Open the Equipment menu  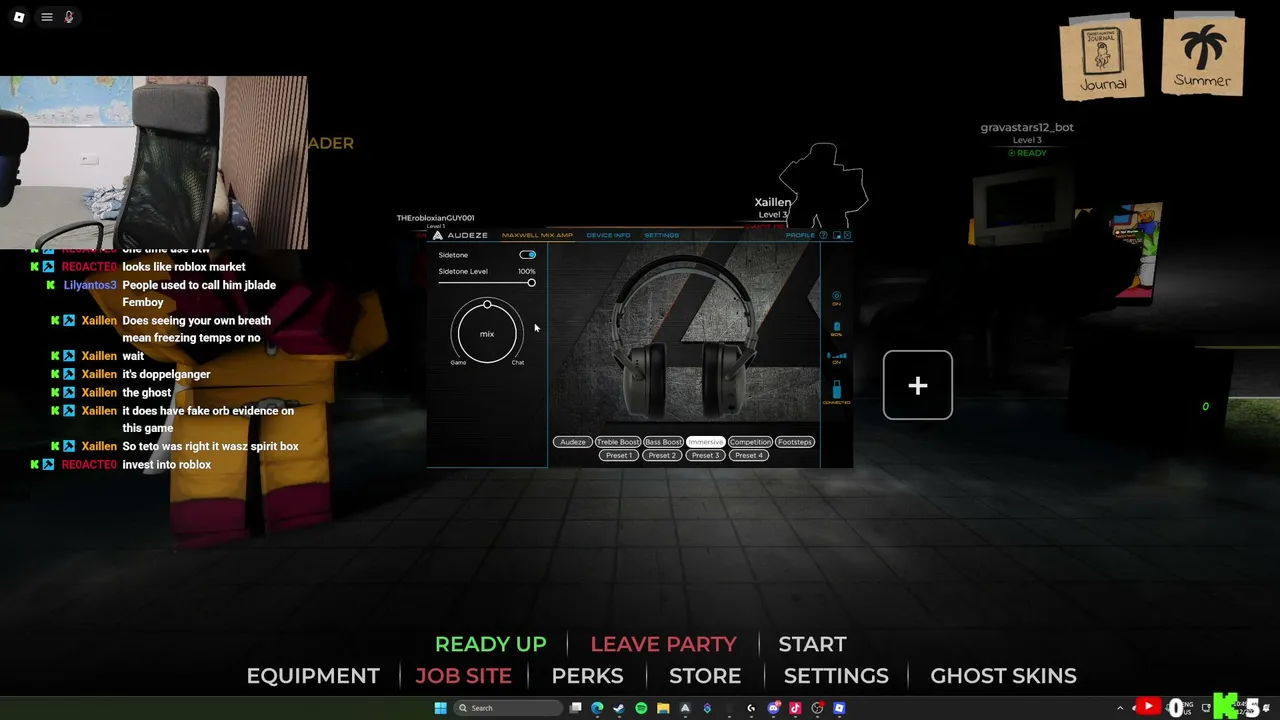tap(313, 676)
